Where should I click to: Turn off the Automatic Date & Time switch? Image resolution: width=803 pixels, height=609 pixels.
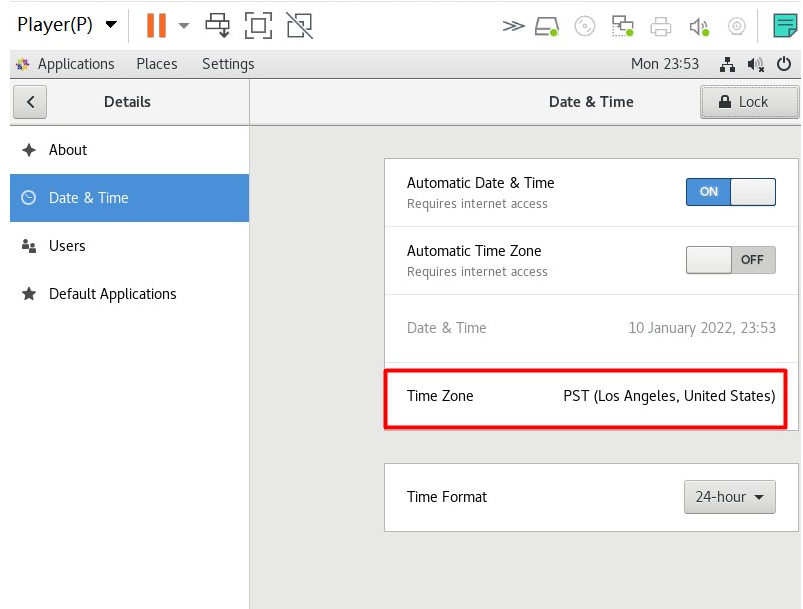click(731, 192)
